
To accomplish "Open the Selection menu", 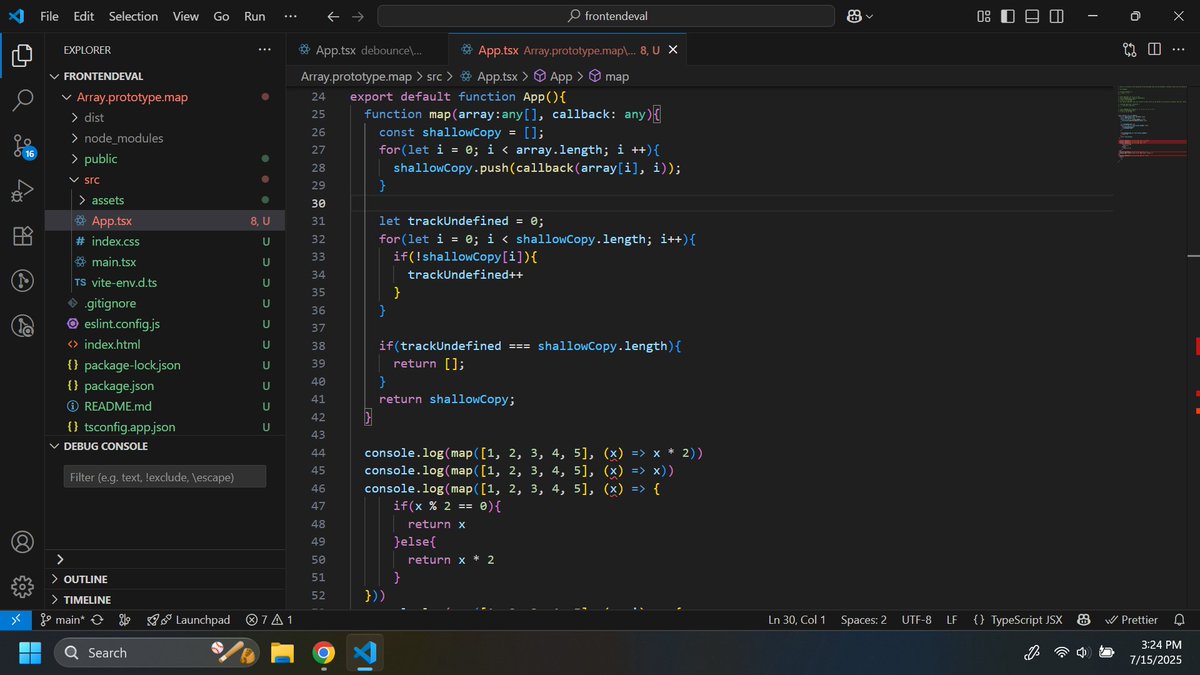I will [133, 16].
